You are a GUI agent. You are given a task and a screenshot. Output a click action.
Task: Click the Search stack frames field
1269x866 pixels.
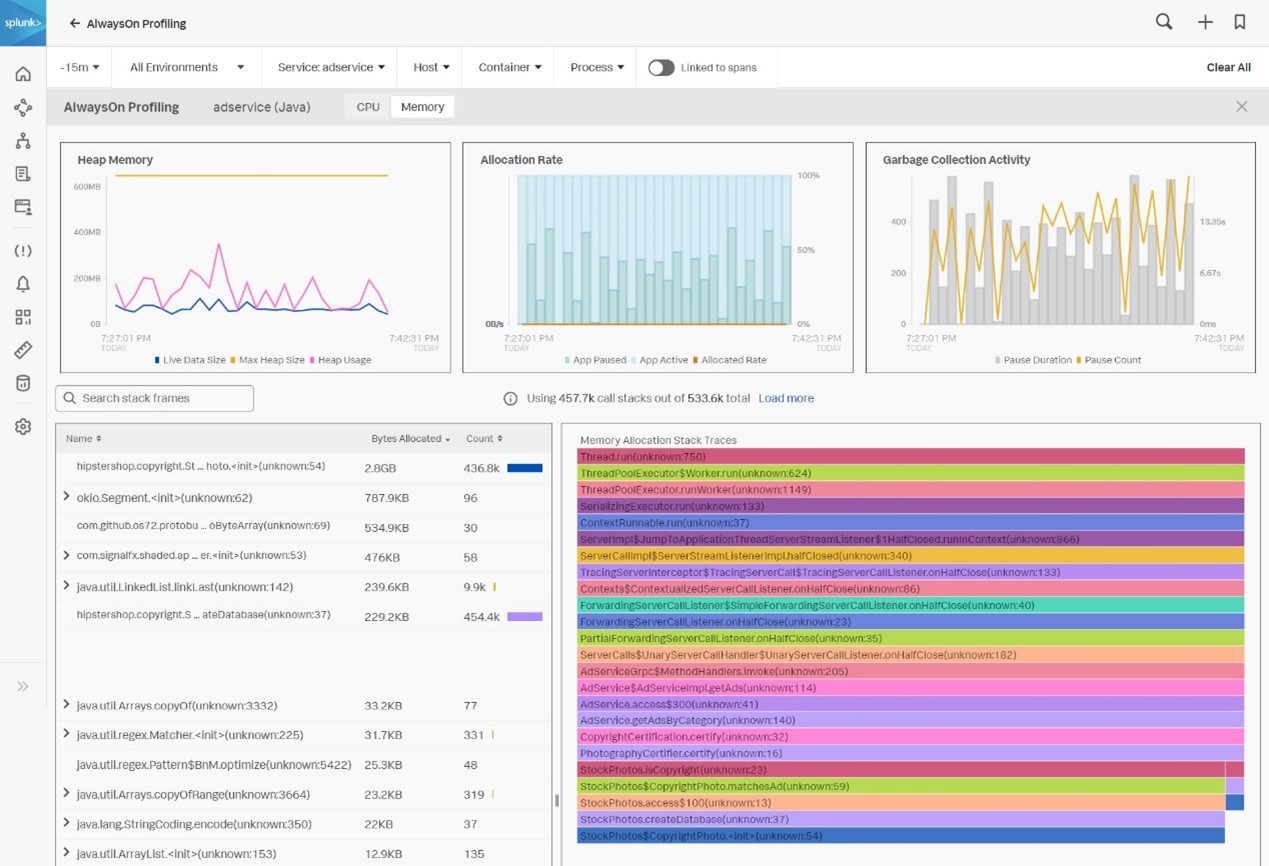click(155, 398)
